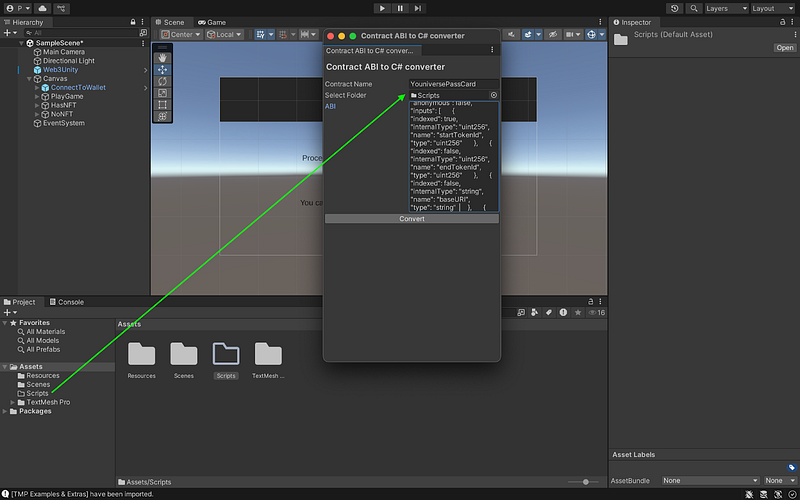Switch to the Scene tab
800x500 pixels.
(x=170, y=22)
